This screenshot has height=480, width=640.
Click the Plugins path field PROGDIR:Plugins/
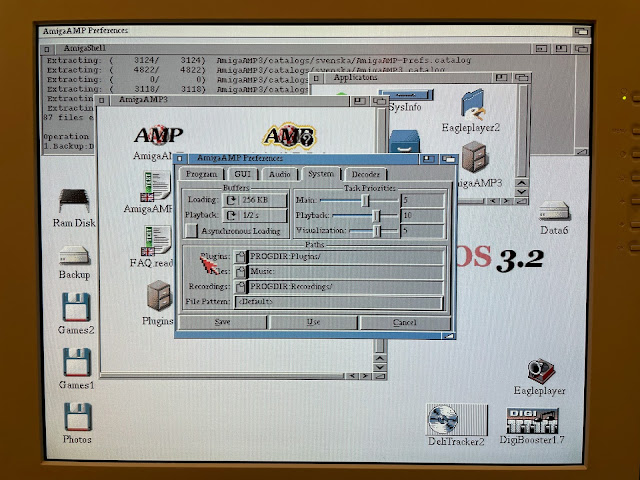[345, 257]
